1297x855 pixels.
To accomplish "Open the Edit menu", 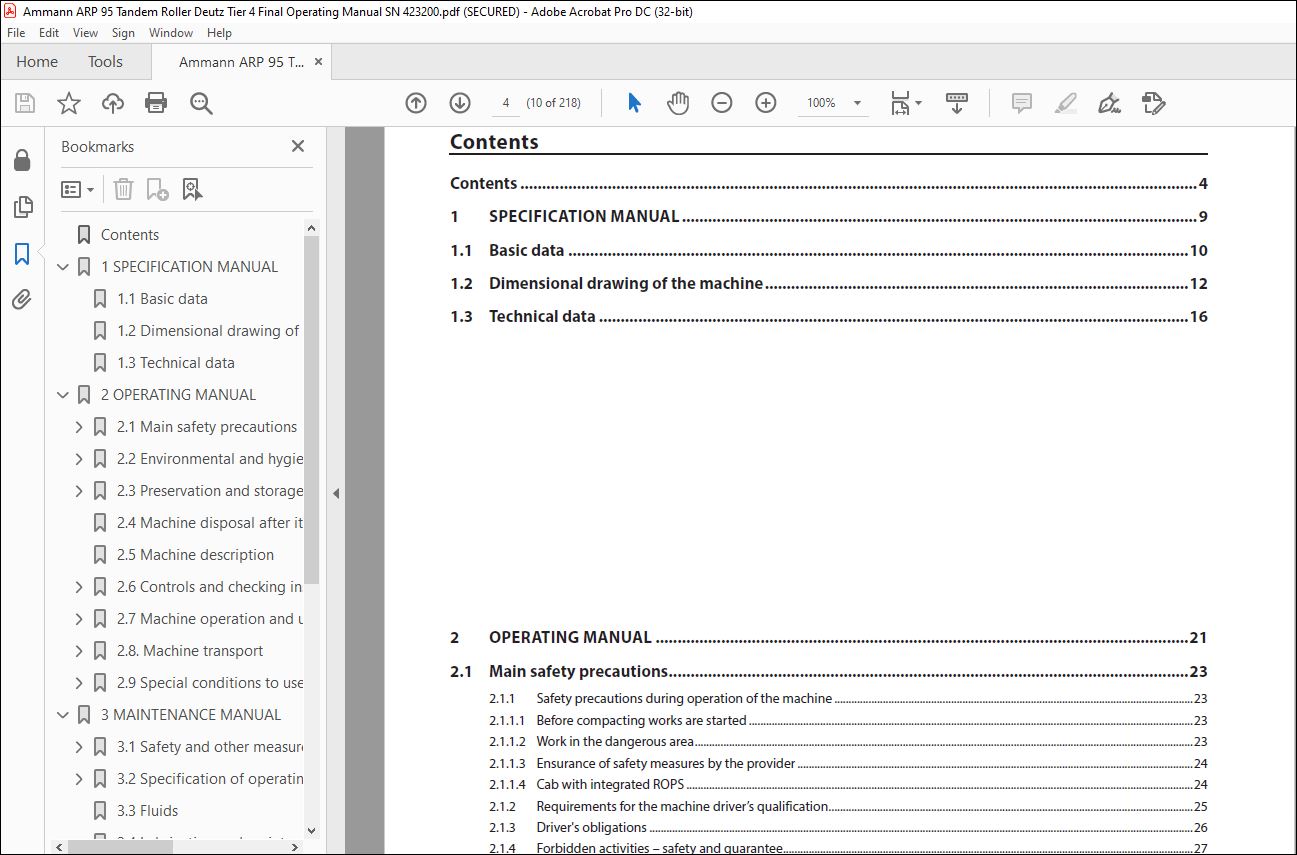I will click(x=49, y=33).
